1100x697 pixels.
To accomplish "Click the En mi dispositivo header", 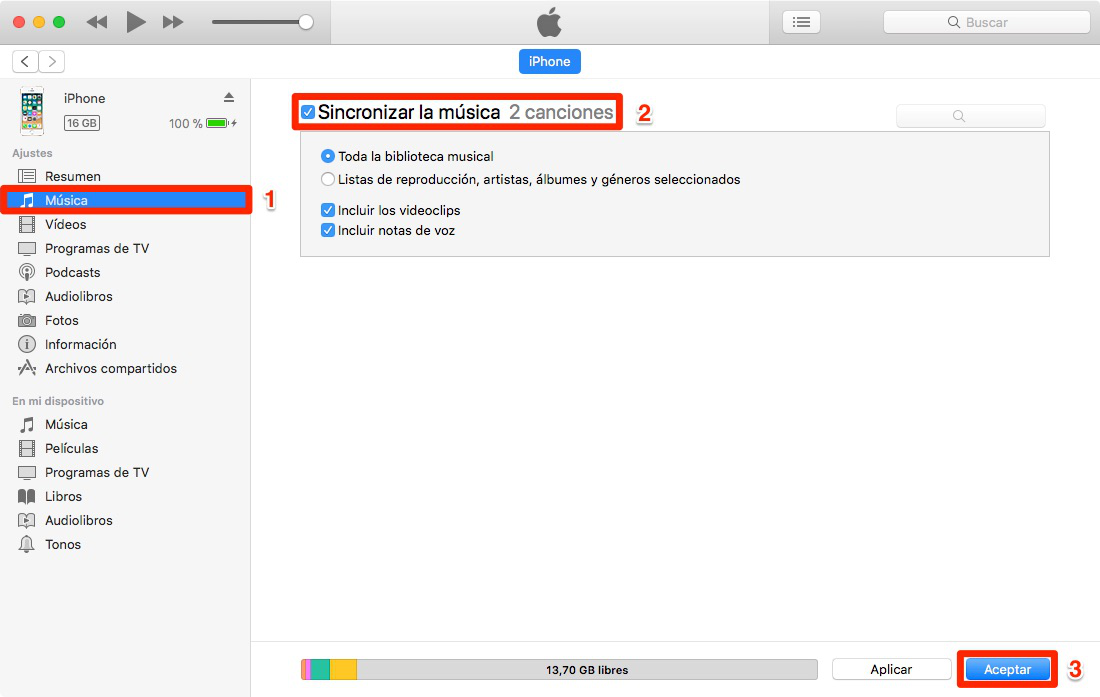I will tap(58, 401).
